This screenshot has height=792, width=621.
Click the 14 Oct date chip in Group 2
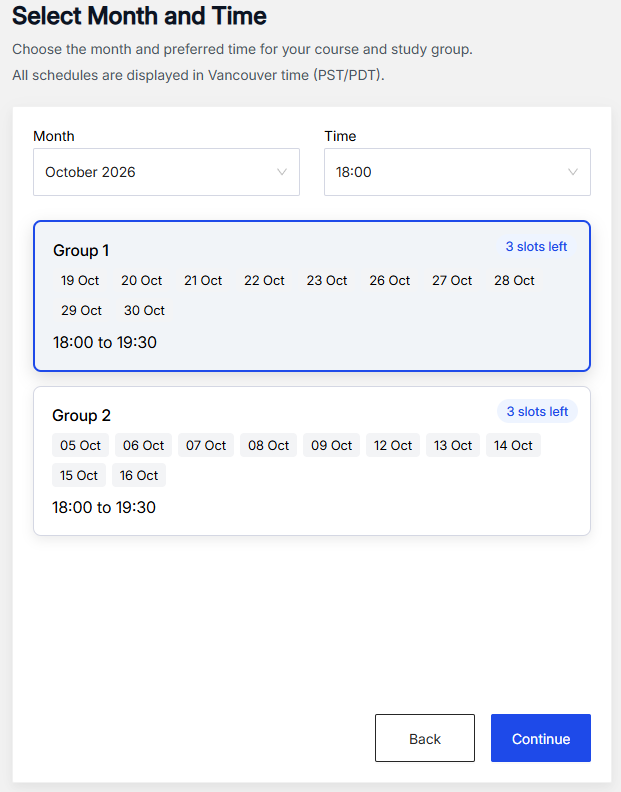[x=513, y=446]
